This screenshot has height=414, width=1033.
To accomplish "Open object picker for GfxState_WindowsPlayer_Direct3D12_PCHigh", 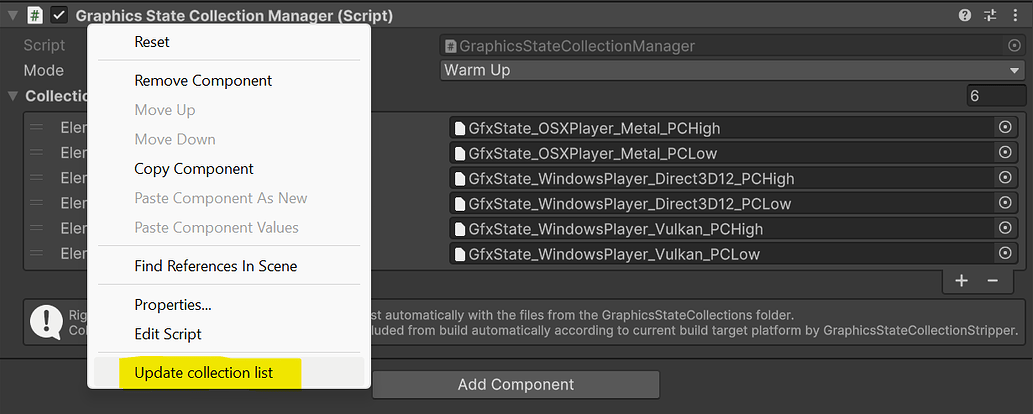I will point(1006,178).
